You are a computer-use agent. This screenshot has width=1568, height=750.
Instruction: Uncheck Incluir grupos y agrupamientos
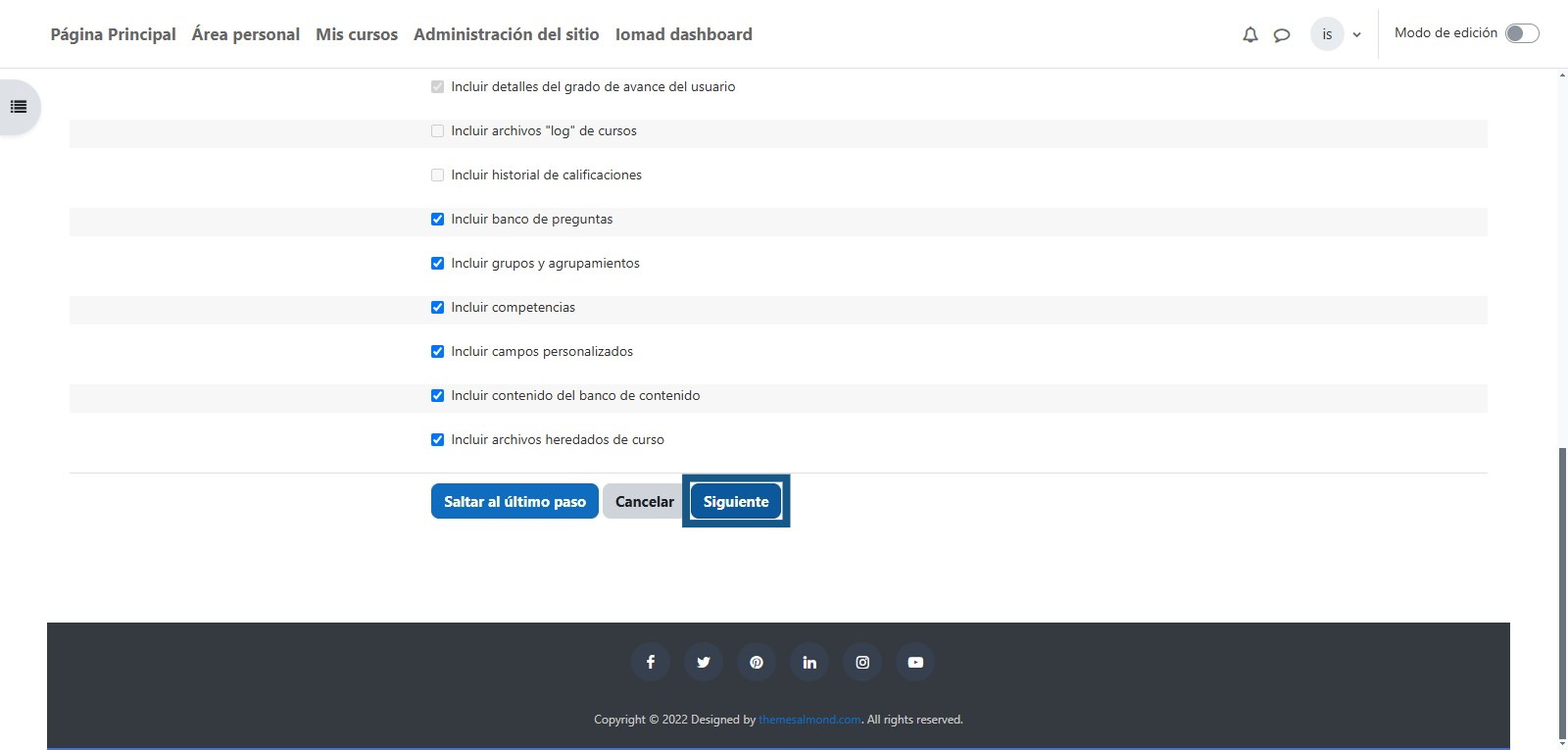click(x=437, y=263)
